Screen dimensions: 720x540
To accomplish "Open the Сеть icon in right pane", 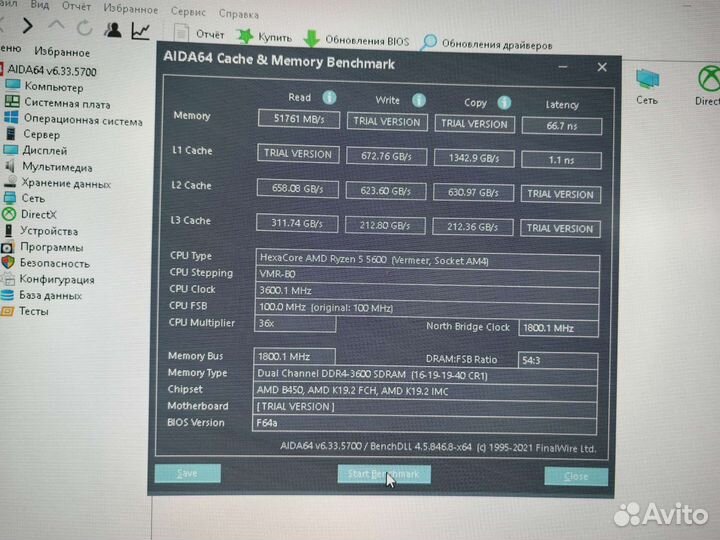I will pos(647,86).
